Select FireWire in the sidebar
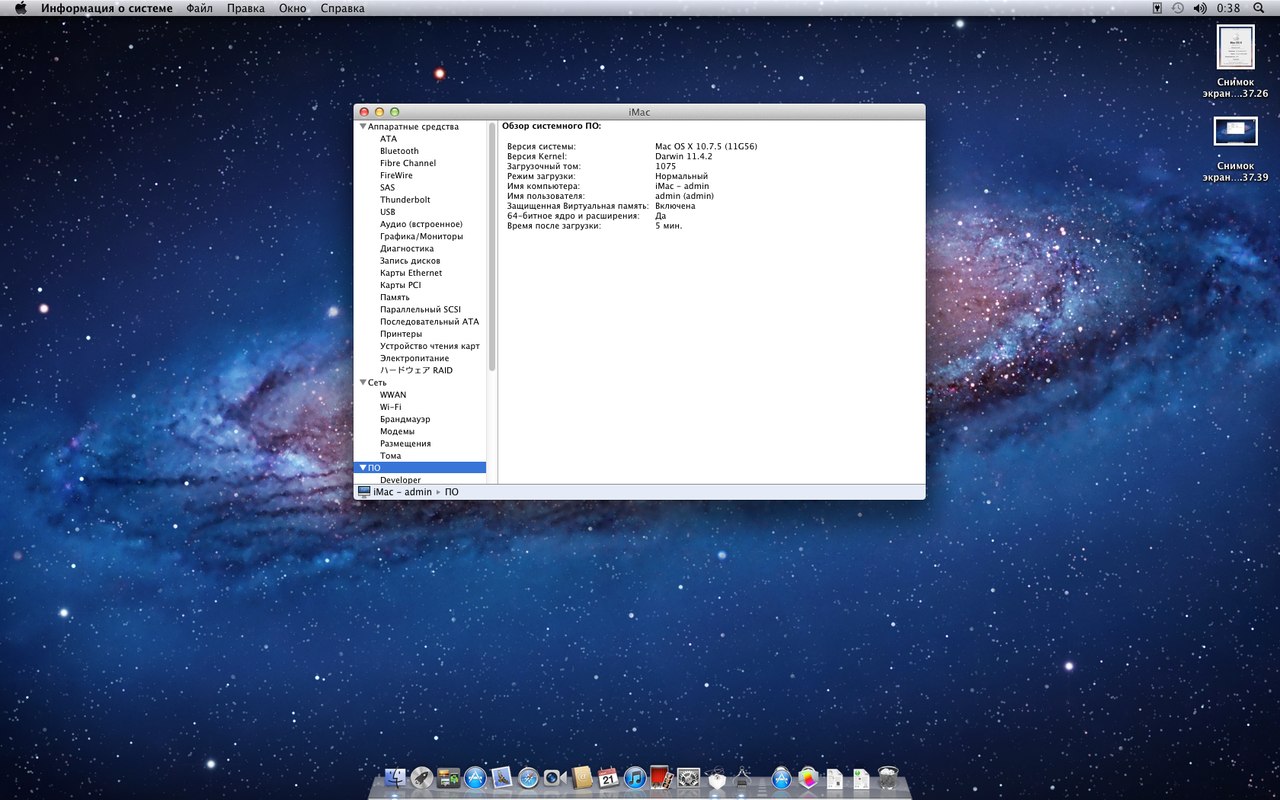Viewport: 1280px width, 800px height. (396, 175)
